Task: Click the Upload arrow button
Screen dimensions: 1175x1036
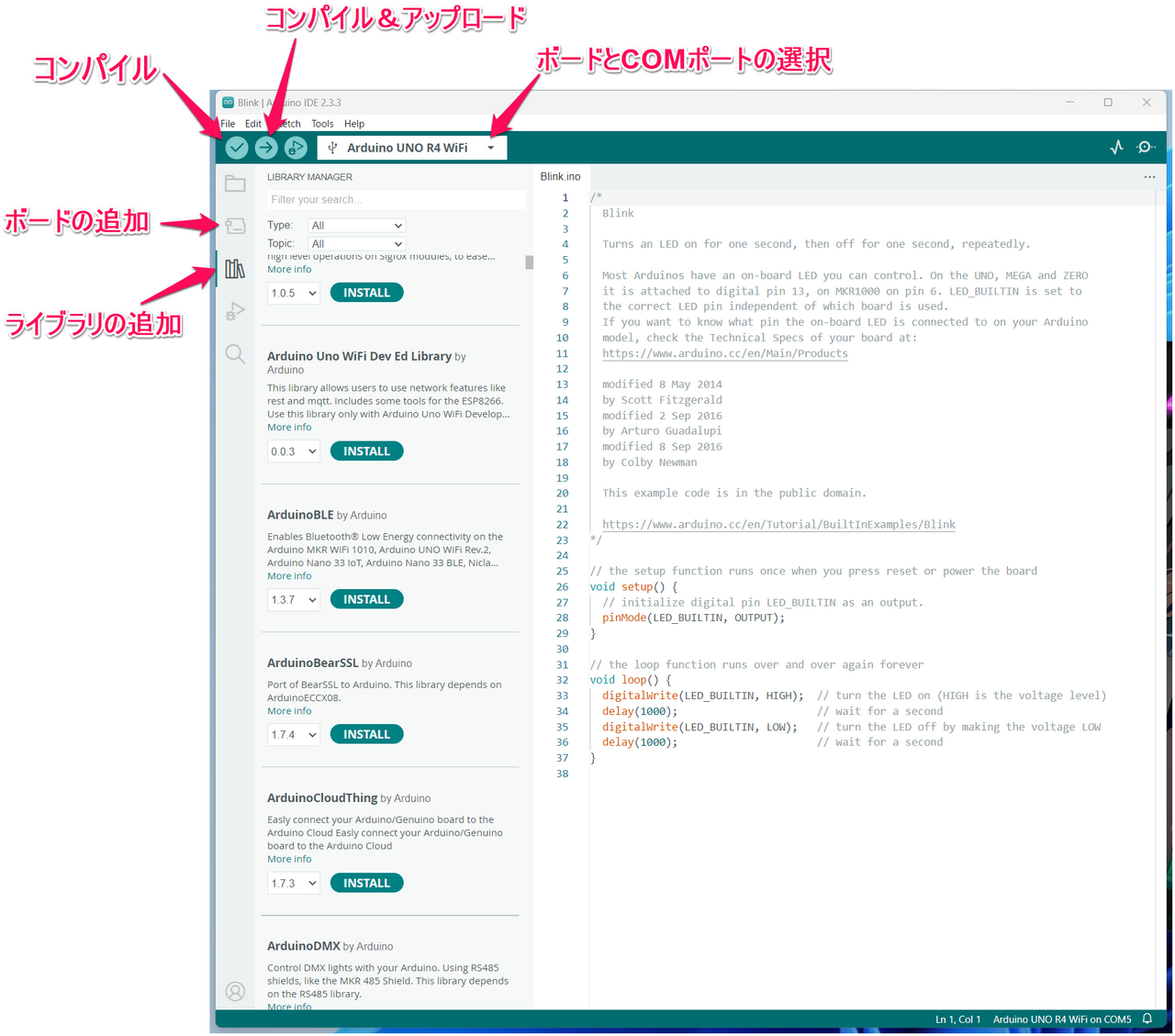Action: click(266, 147)
